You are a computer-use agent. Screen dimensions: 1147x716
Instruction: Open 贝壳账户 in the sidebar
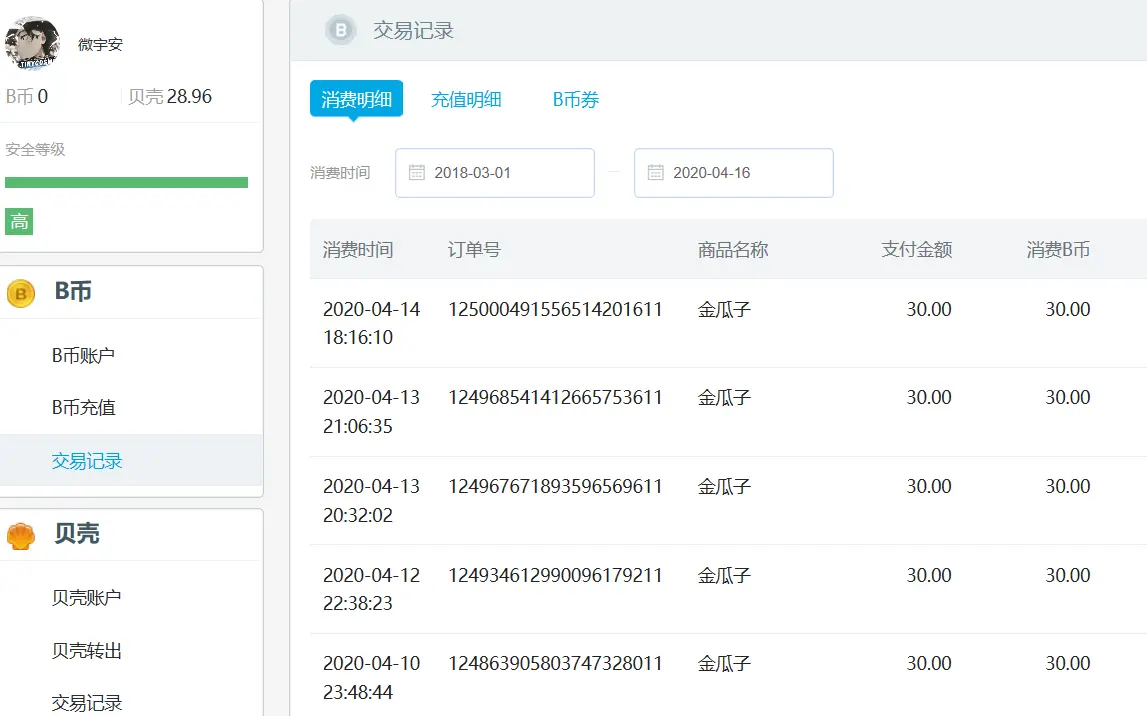coord(87,598)
